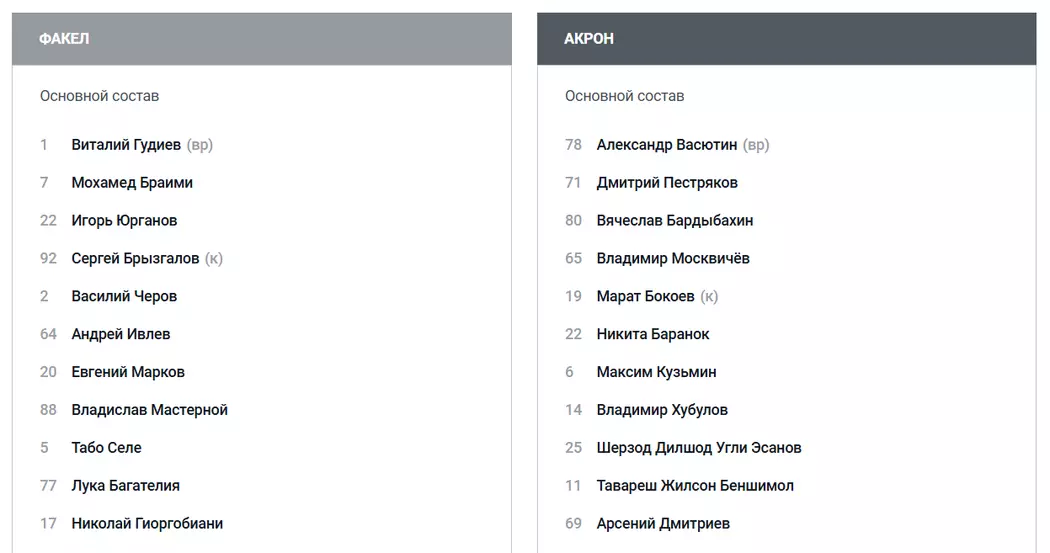Click Евгений Марков in the lineup
The height and width of the screenshot is (553, 1050).
pos(128,373)
